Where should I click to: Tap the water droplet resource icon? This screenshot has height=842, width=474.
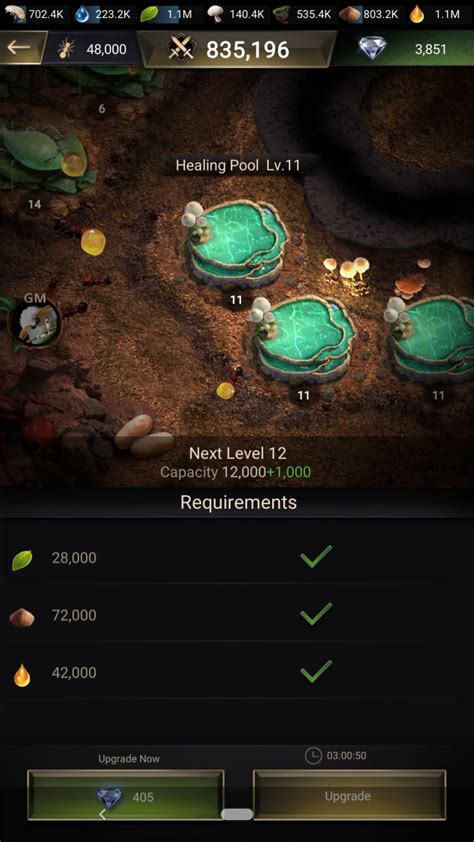pos(83,14)
